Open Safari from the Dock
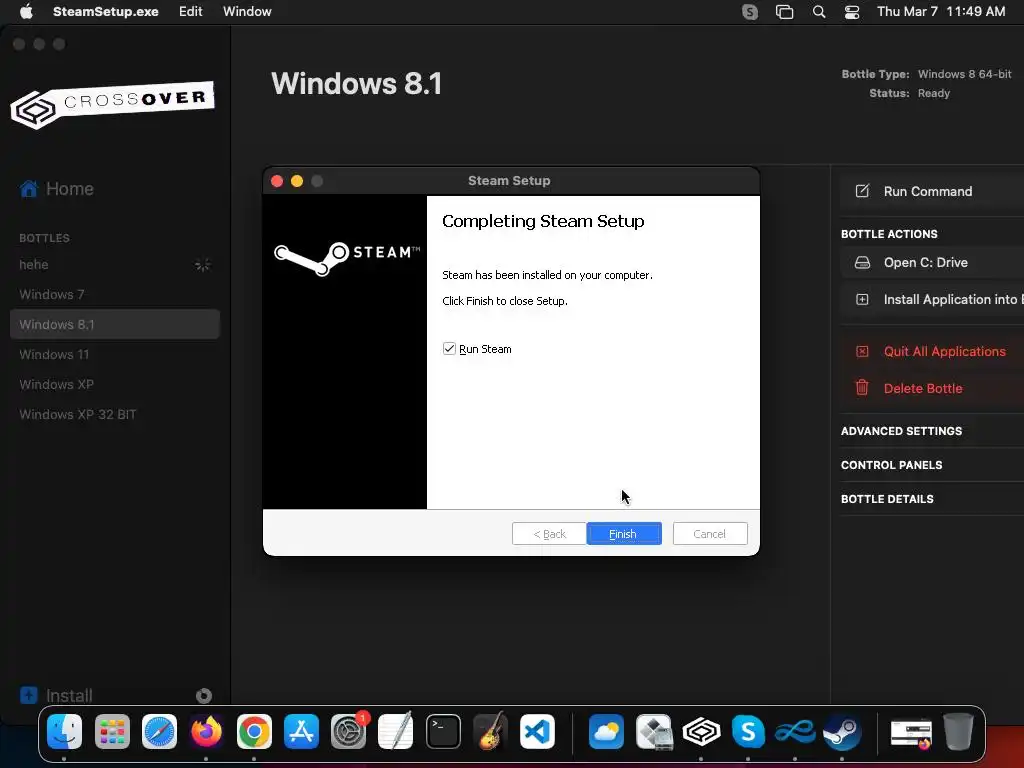 point(159,731)
